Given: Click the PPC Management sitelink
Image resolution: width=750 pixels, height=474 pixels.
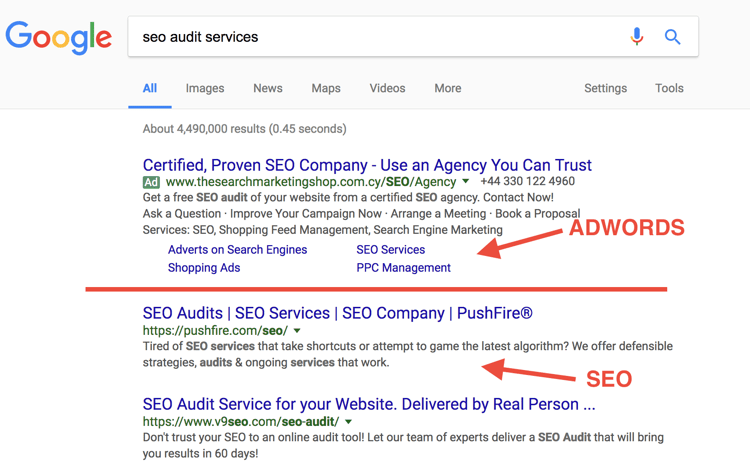Looking at the screenshot, I should point(403,268).
